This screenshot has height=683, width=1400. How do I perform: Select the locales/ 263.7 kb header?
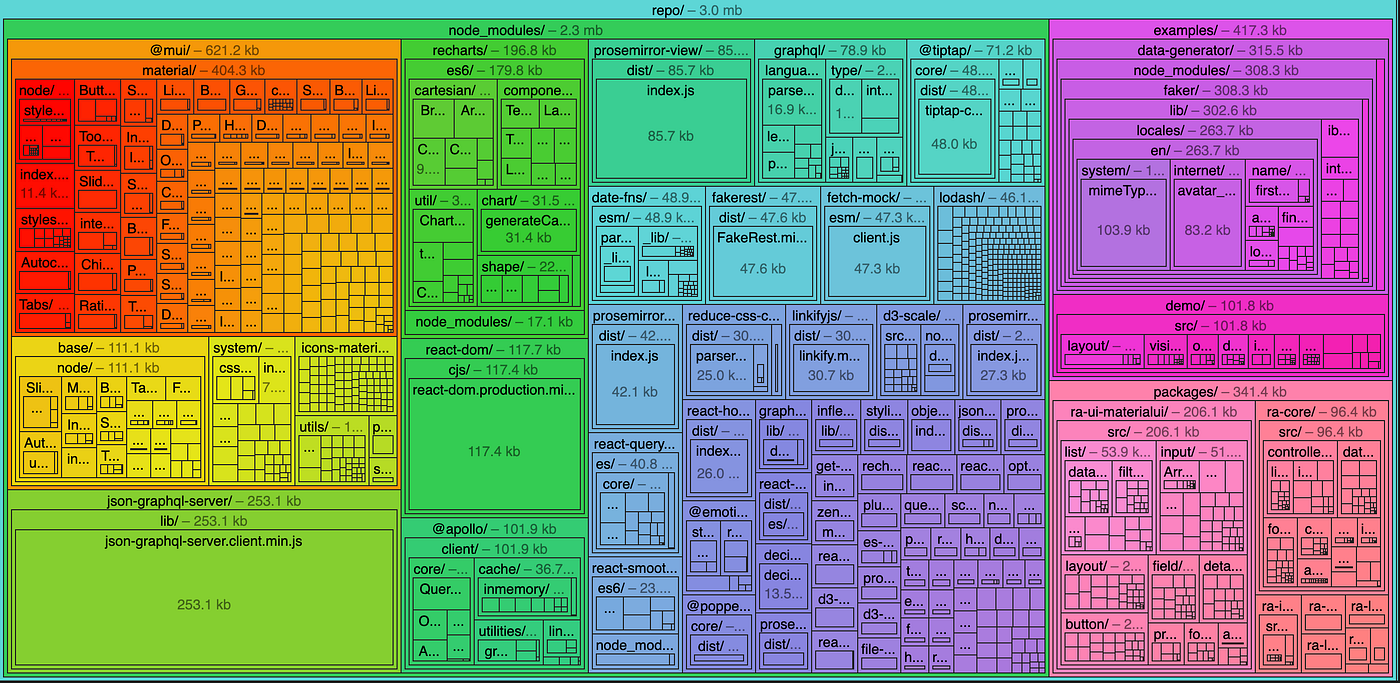[x=1193, y=130]
